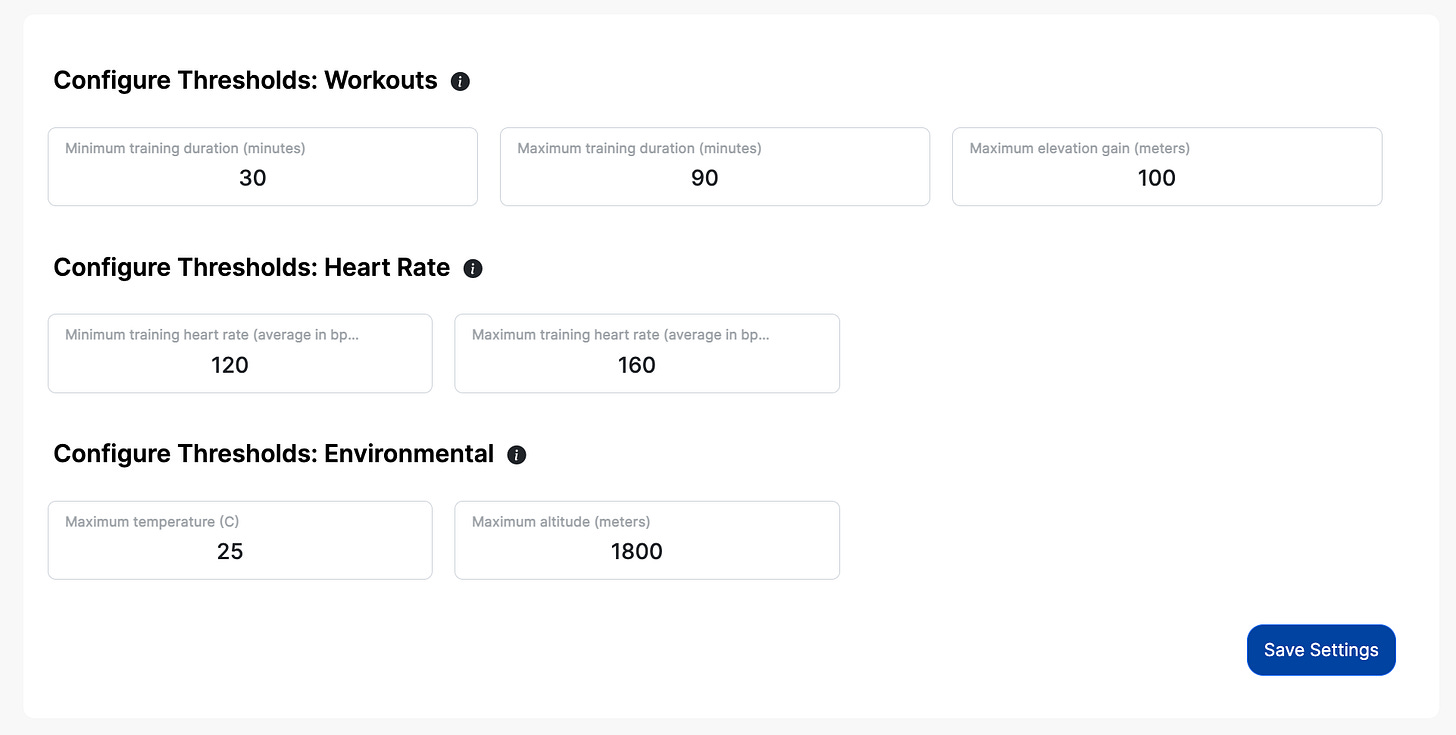Click the value 30 in minimum duration
This screenshot has width=1456, height=735.
tap(252, 178)
